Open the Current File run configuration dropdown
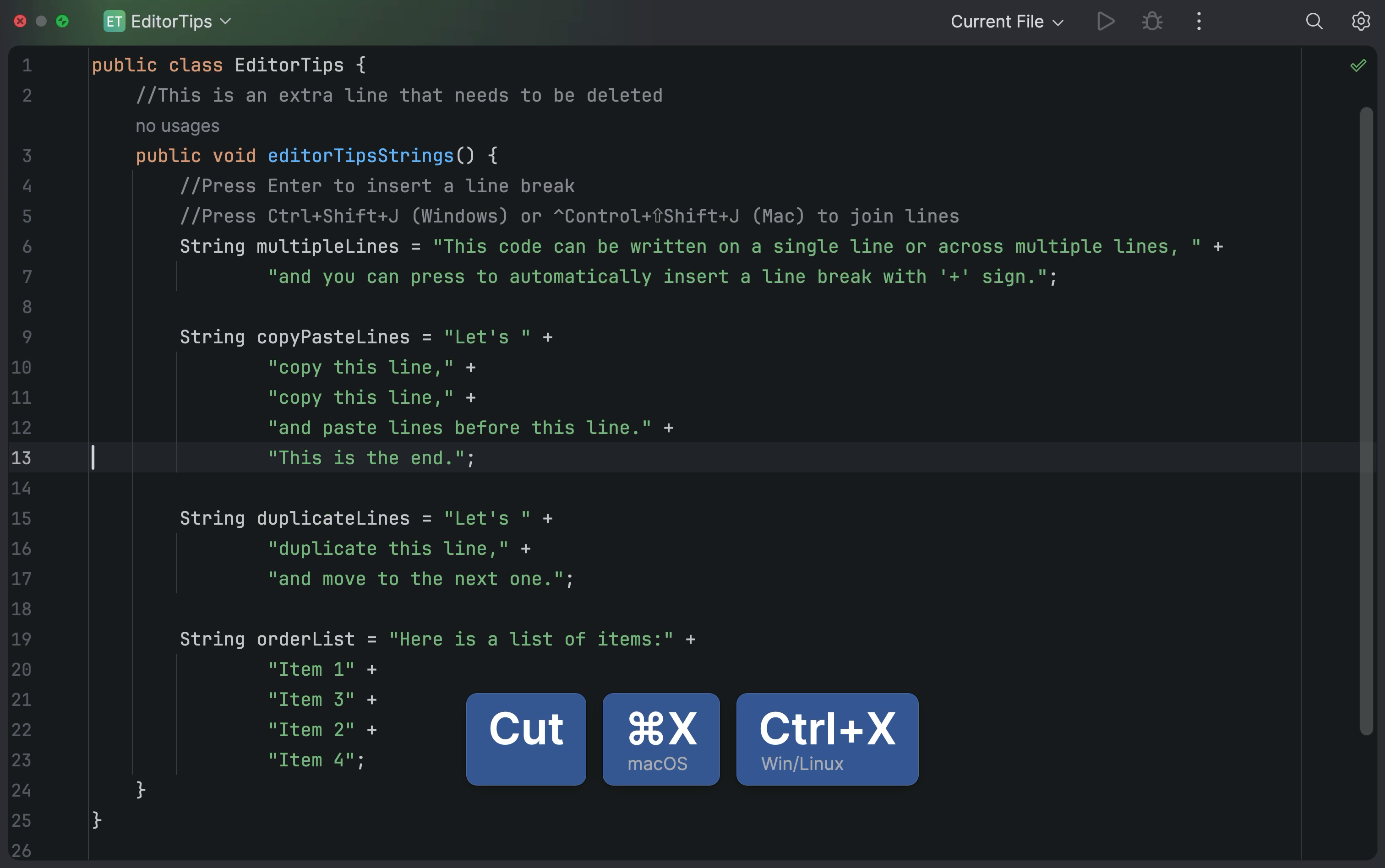This screenshot has height=868, width=1385. coord(1007,22)
